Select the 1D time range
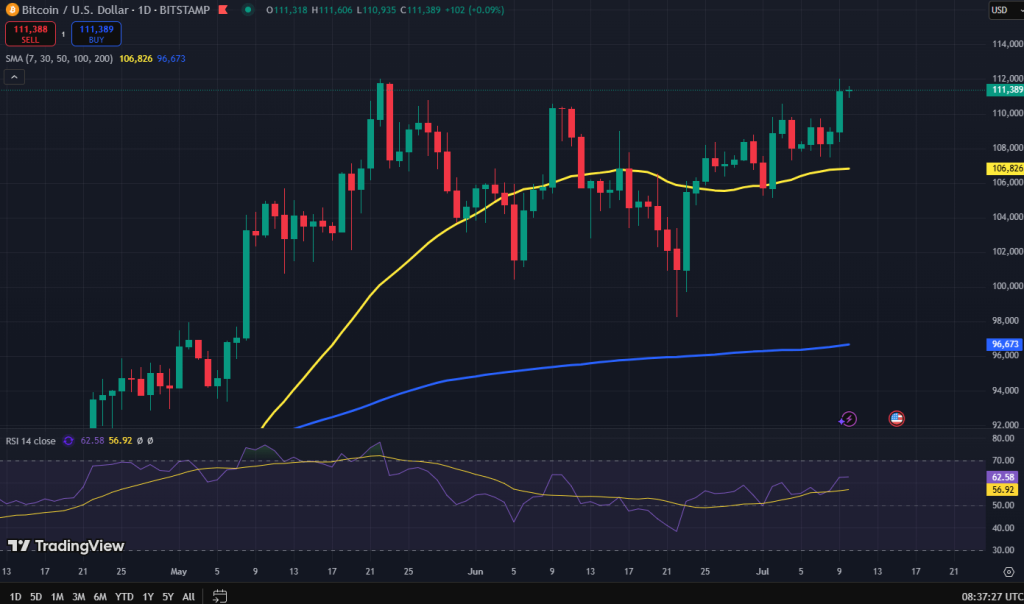 coord(15,597)
